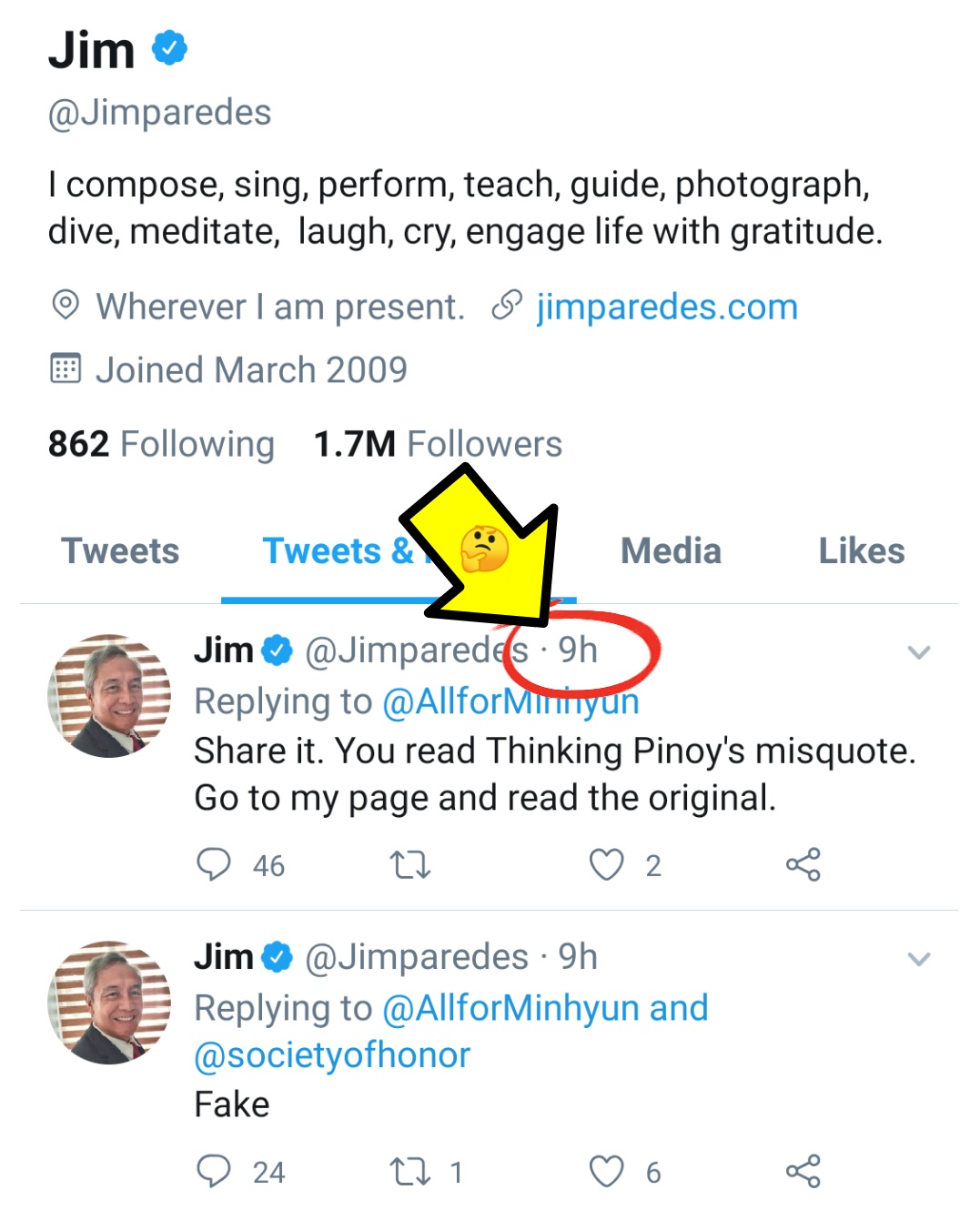Screen dimensions: 980x1210
Task: Open the @societyofhonor mention link
Action: tap(332, 1055)
